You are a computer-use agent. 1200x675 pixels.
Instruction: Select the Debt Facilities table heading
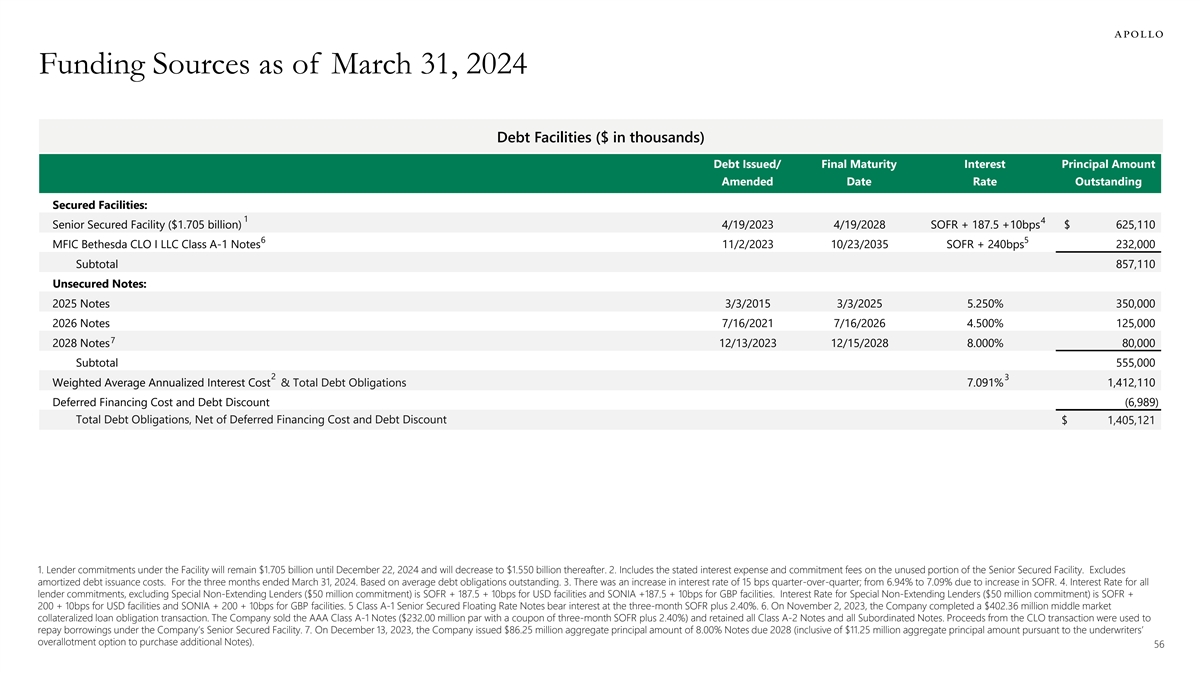600,137
